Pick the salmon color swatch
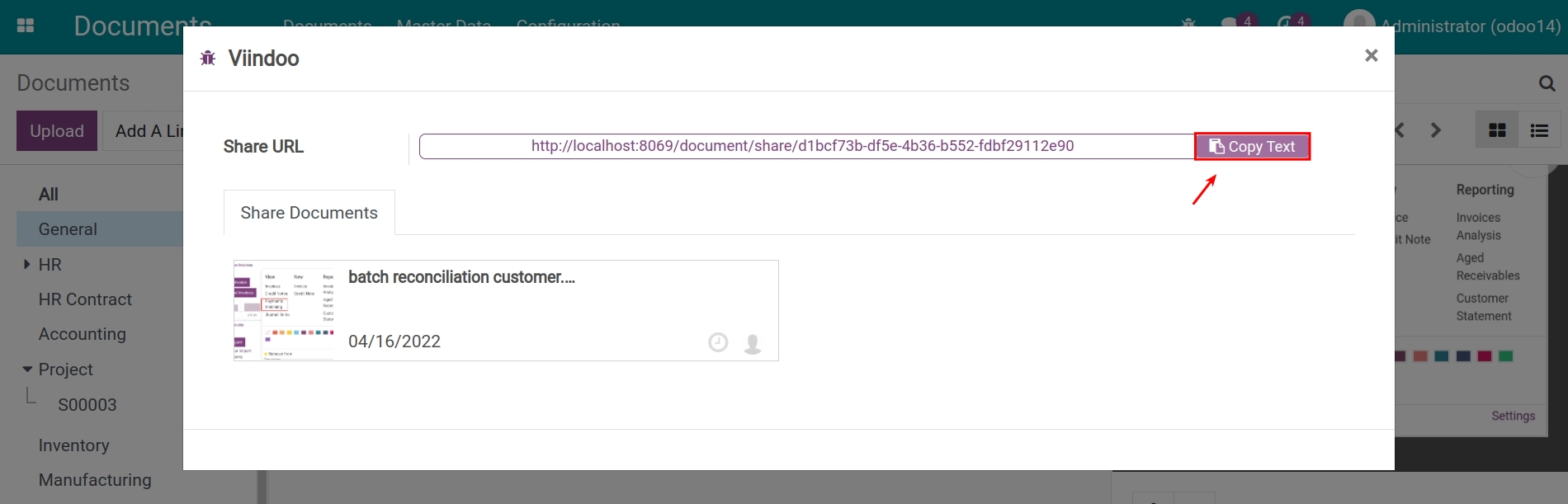Image resolution: width=1568 pixels, height=504 pixels. [1420, 356]
